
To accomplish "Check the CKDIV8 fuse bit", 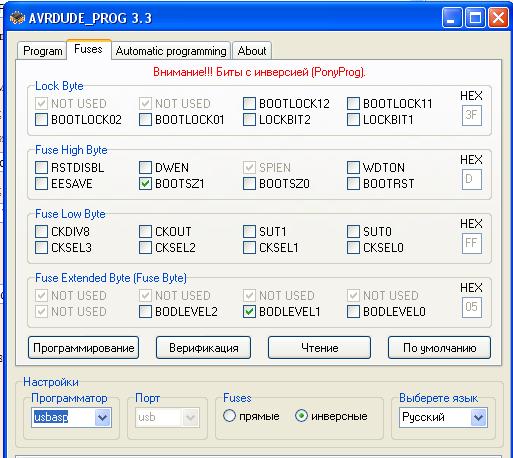I will click(41, 231).
